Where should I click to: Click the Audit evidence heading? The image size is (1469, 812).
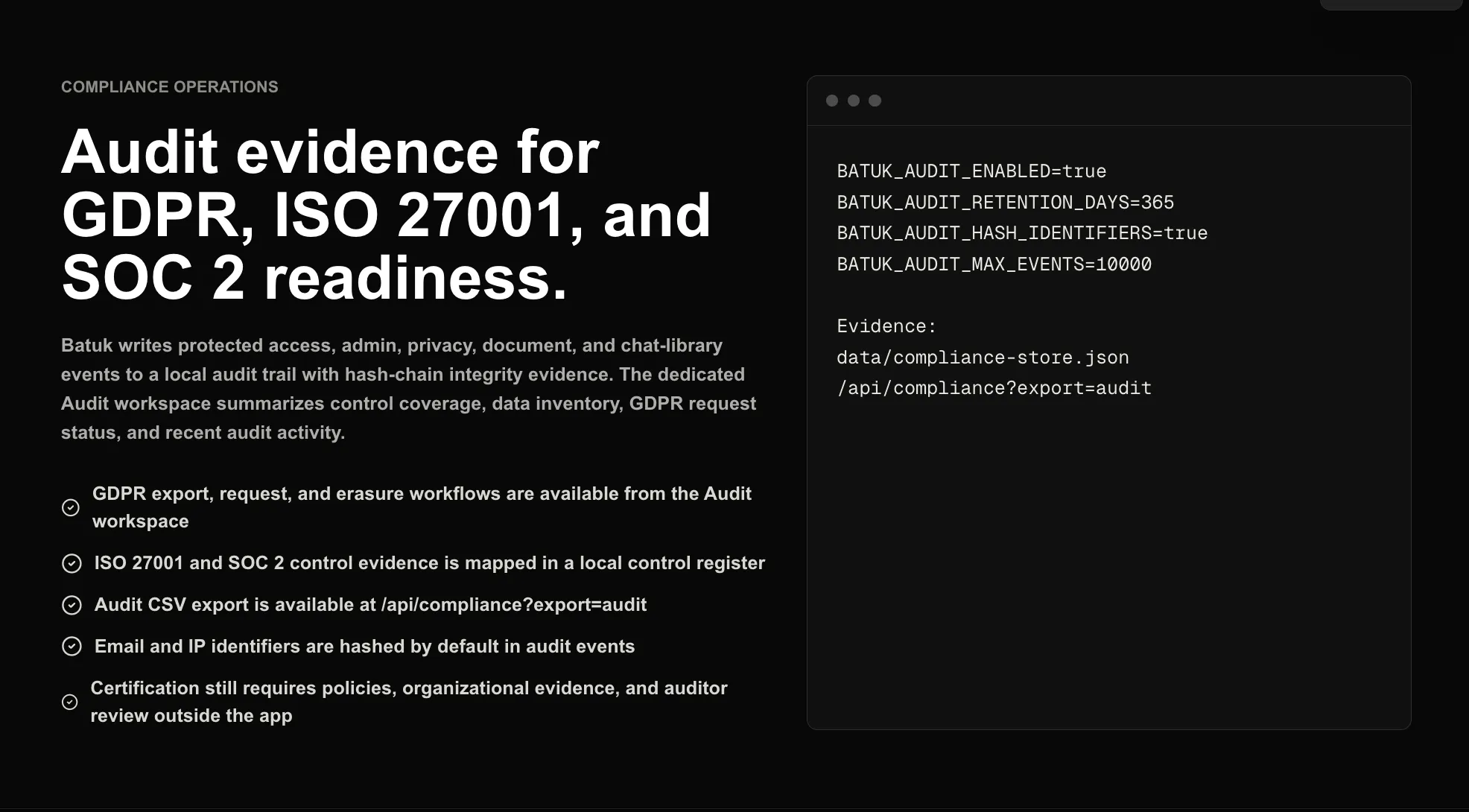386,215
